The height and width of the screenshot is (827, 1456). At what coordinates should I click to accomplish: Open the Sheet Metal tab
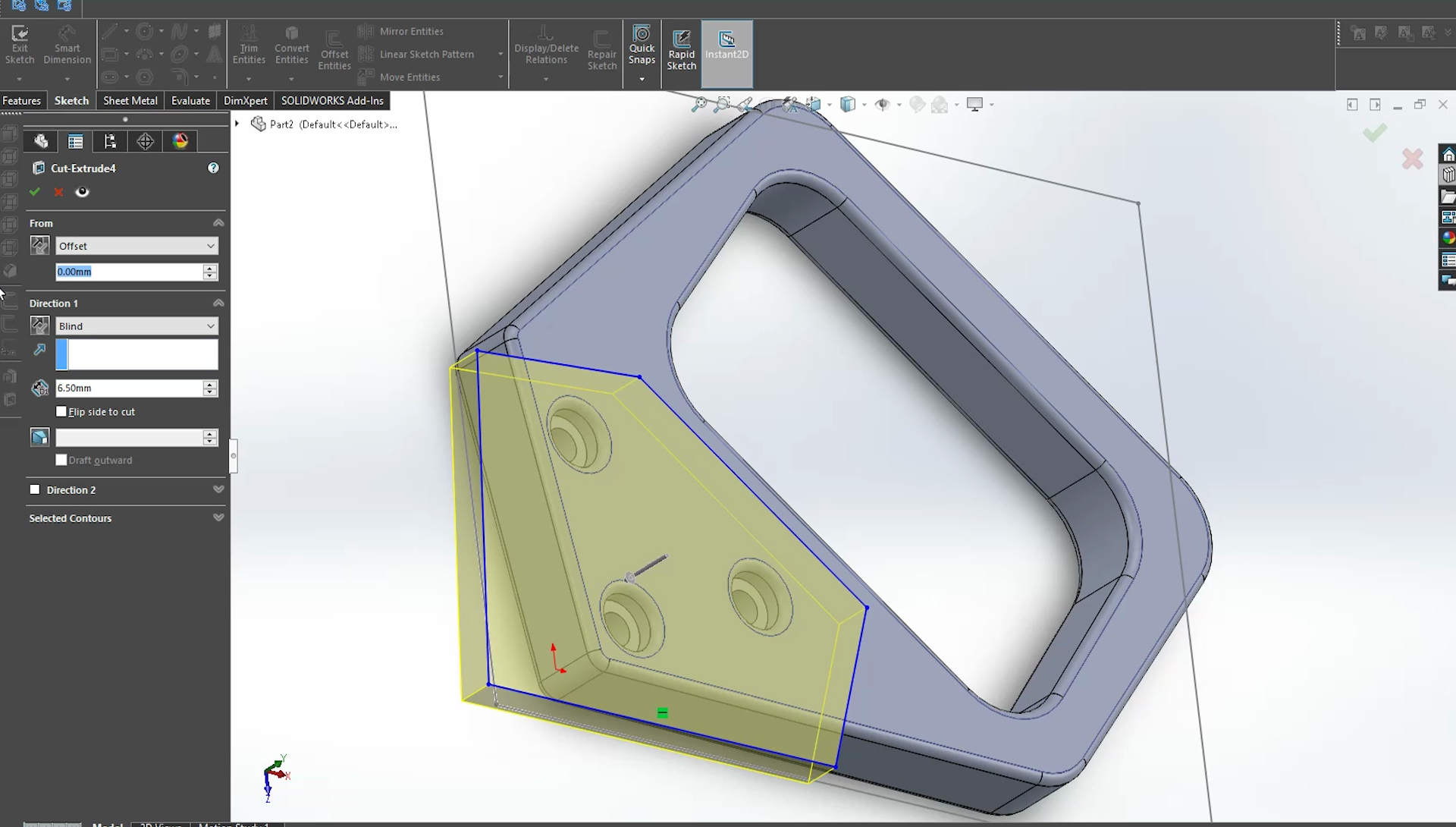click(130, 100)
